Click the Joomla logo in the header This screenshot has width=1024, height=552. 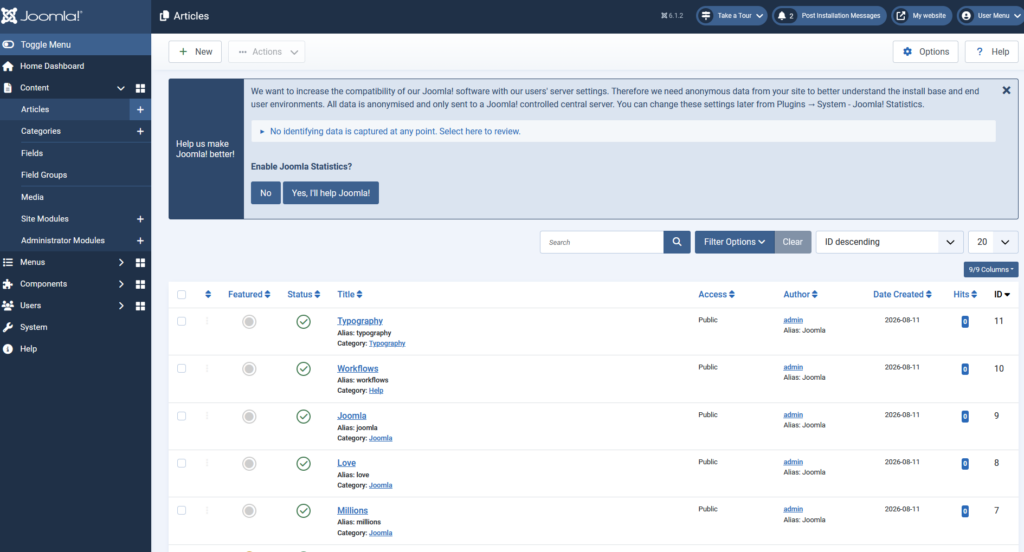(x=42, y=16)
